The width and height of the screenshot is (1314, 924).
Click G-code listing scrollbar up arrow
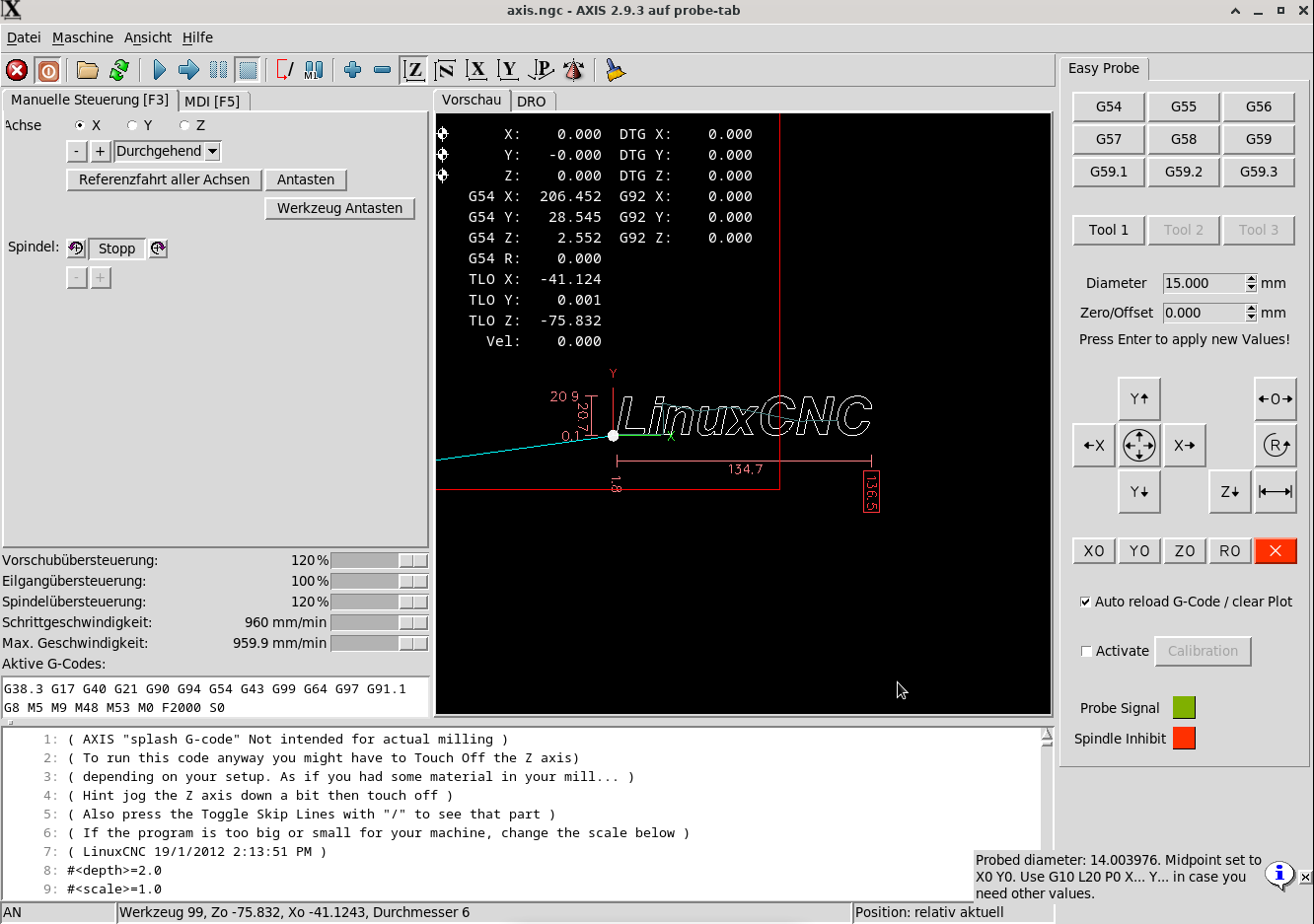tap(1047, 735)
